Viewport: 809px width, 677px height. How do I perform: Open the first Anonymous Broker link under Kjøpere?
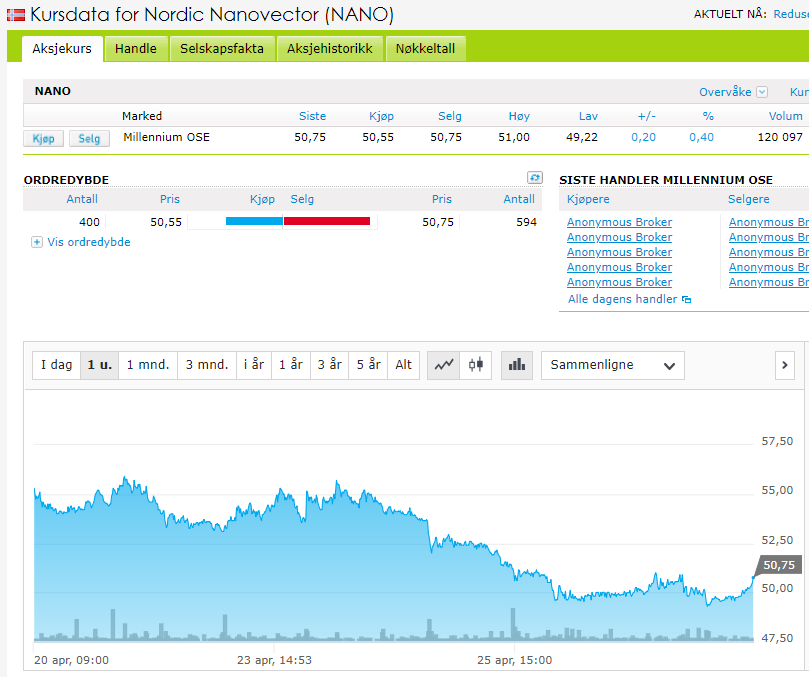pyautogui.click(x=619, y=222)
